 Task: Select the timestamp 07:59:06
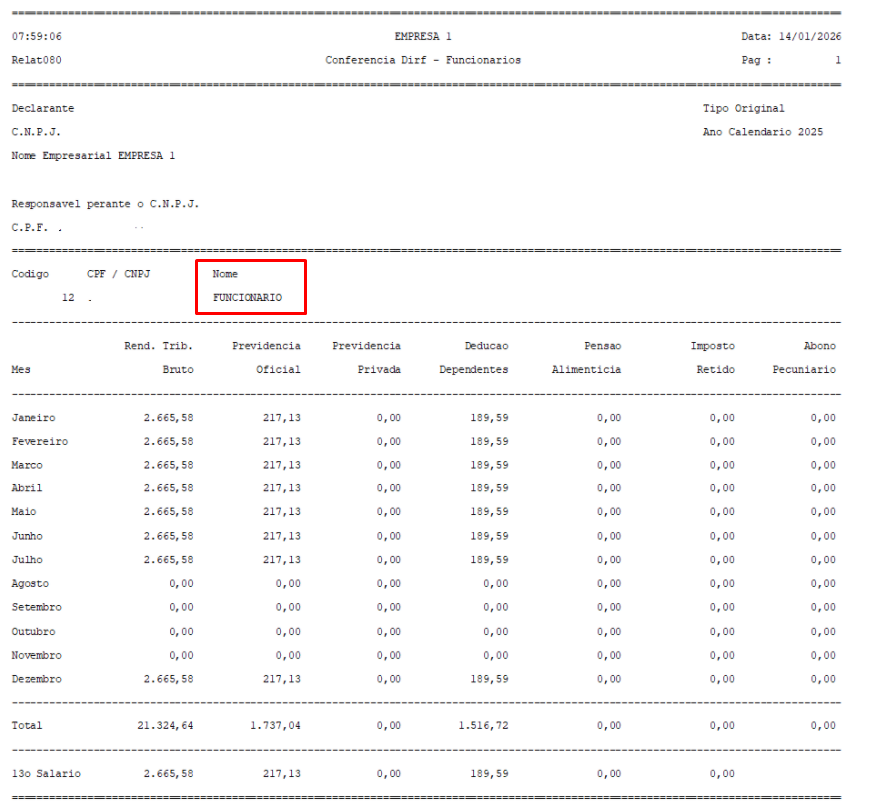[x=37, y=36]
